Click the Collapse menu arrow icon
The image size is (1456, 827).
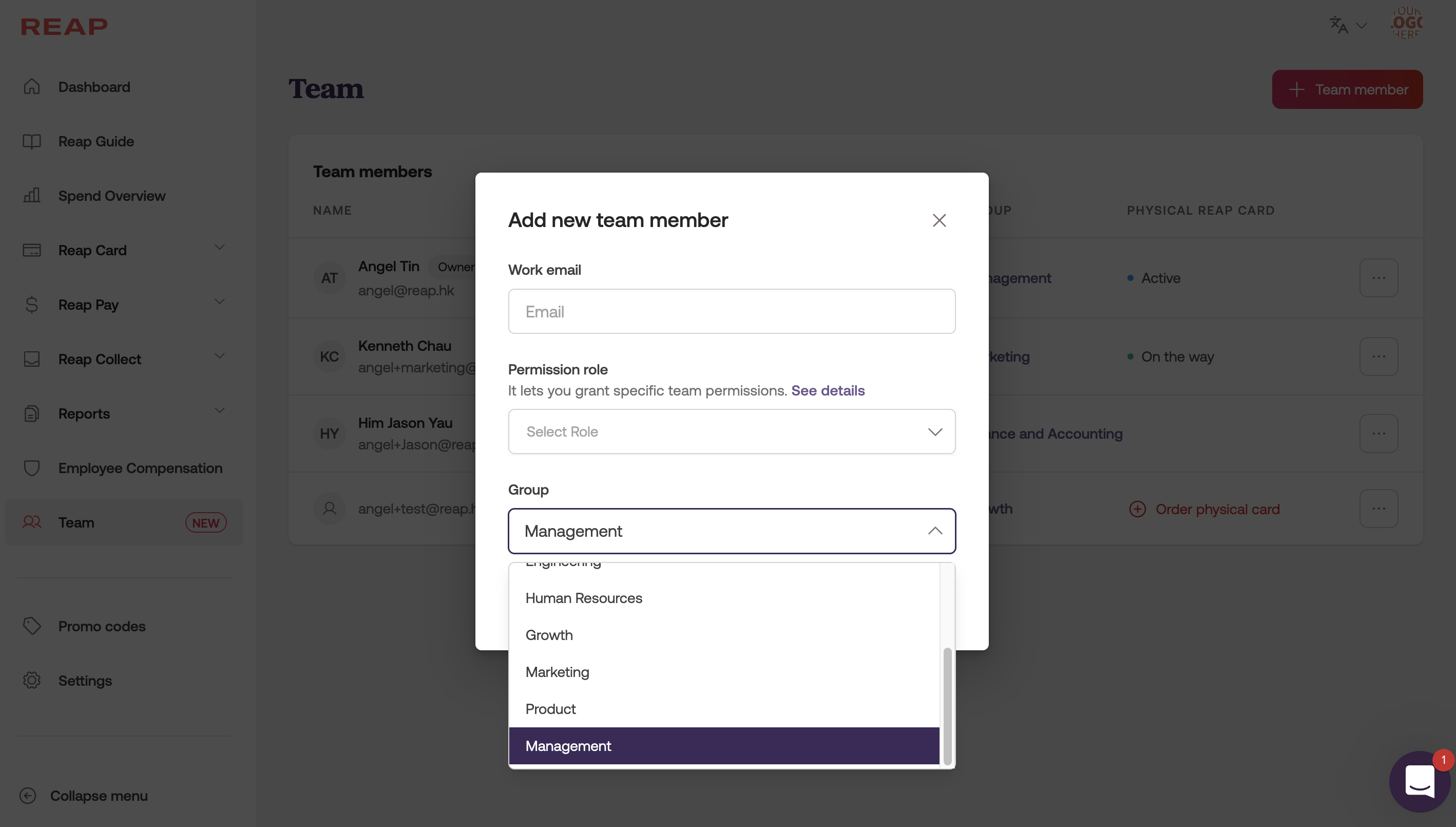click(x=28, y=795)
